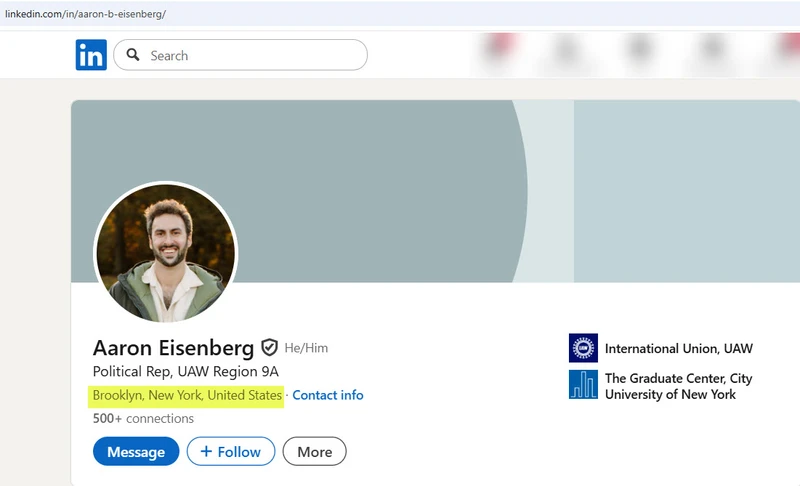Viewport: 800px width, 486px height.
Task: Click the Aaron Eisenberg name heading
Action: [x=173, y=348]
